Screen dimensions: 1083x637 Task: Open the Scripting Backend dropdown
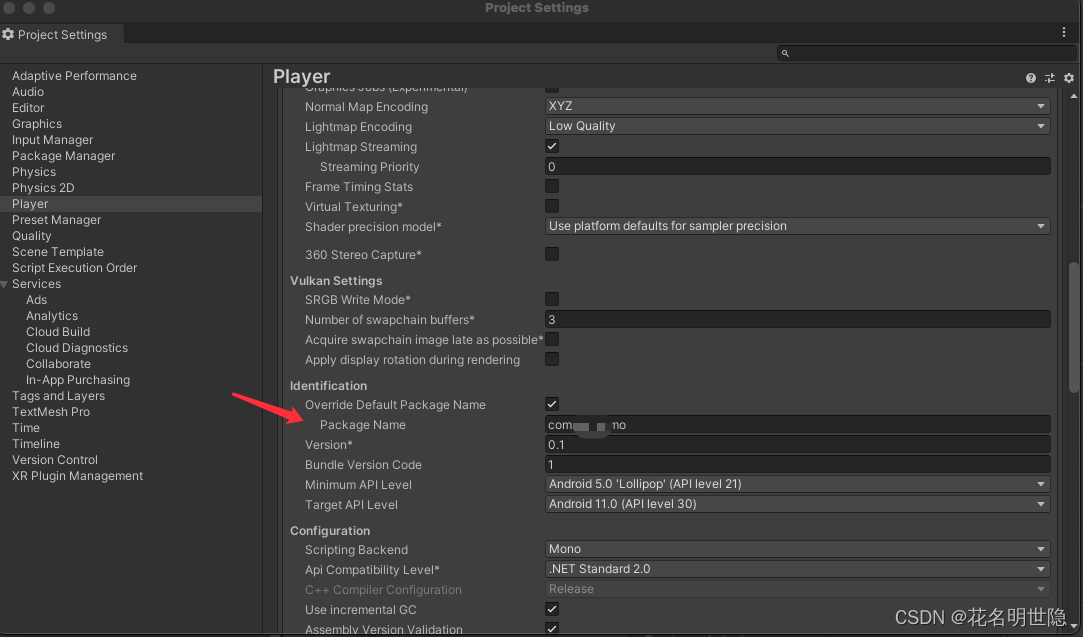(797, 549)
